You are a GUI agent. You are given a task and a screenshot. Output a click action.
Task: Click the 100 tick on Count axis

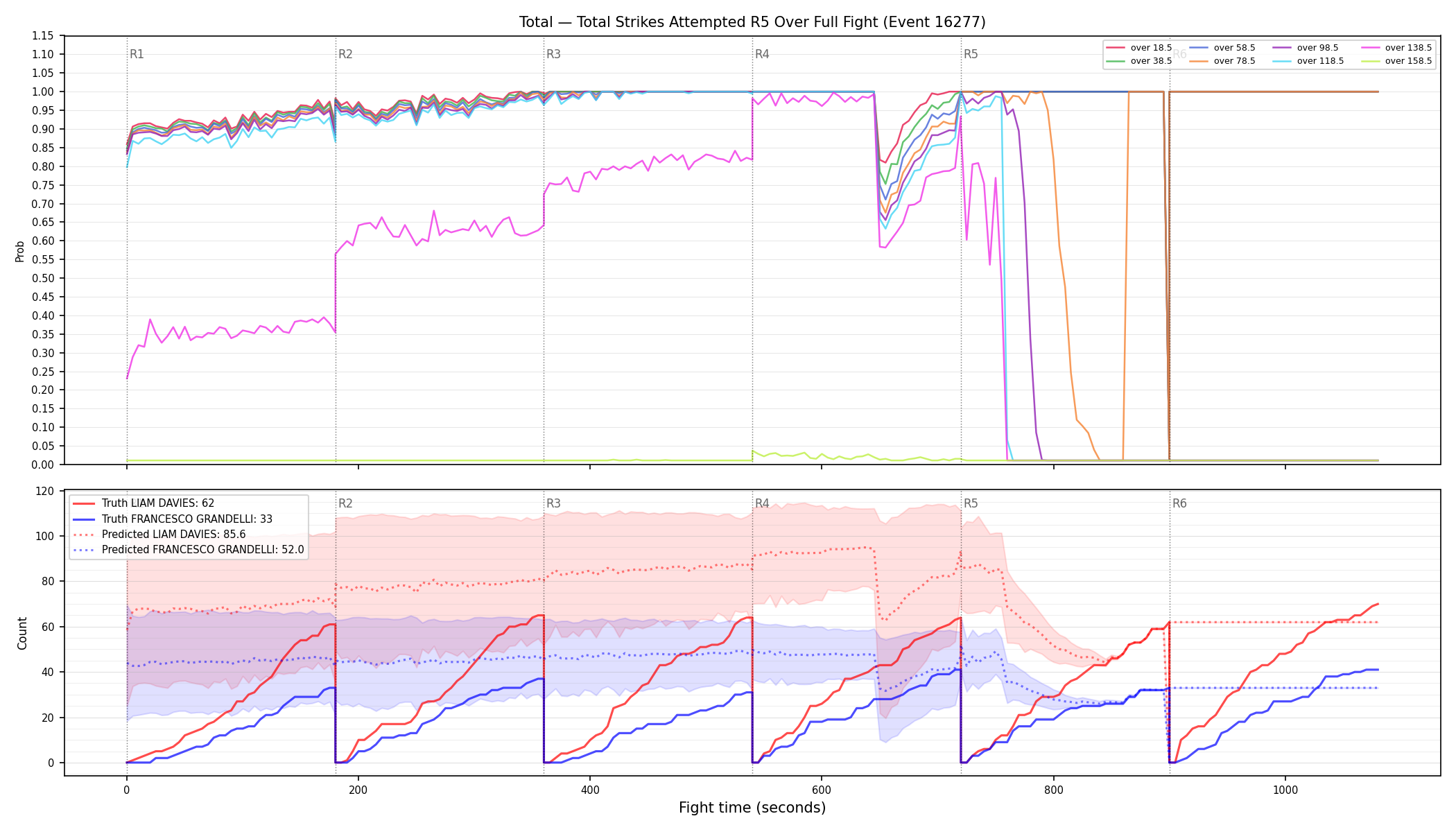pos(45,536)
